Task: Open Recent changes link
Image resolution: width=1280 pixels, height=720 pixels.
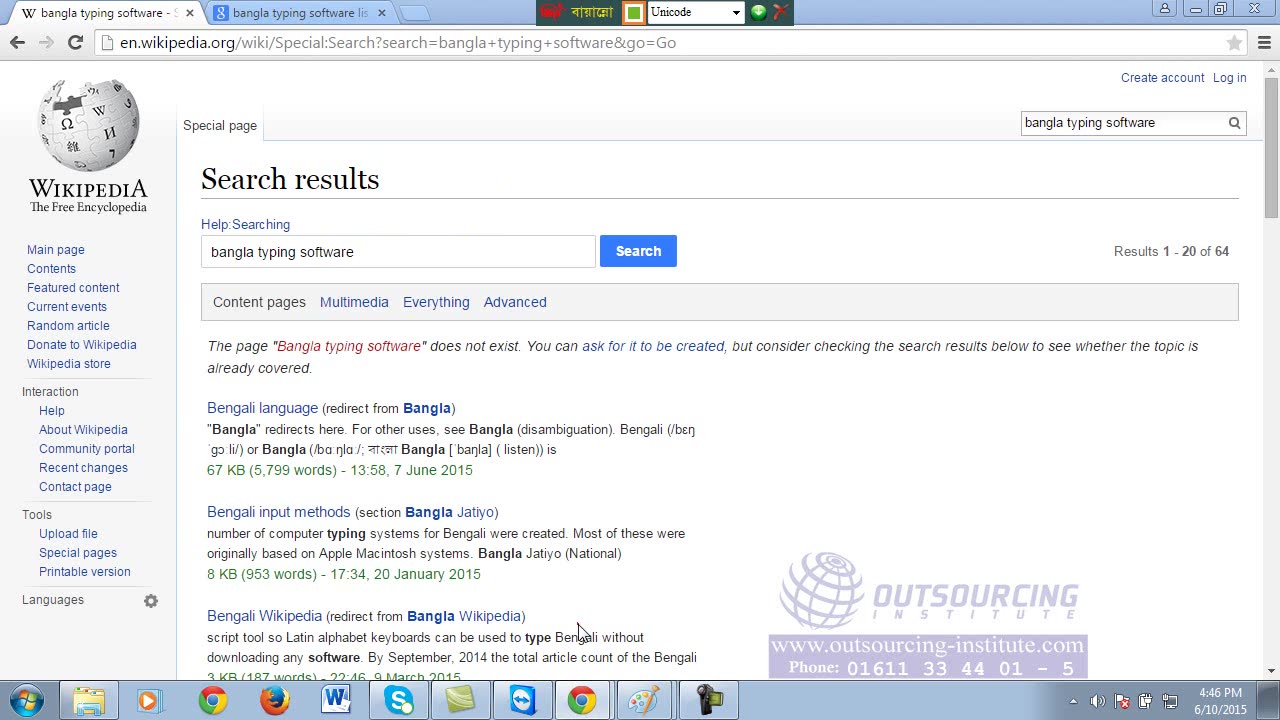Action: (x=83, y=468)
